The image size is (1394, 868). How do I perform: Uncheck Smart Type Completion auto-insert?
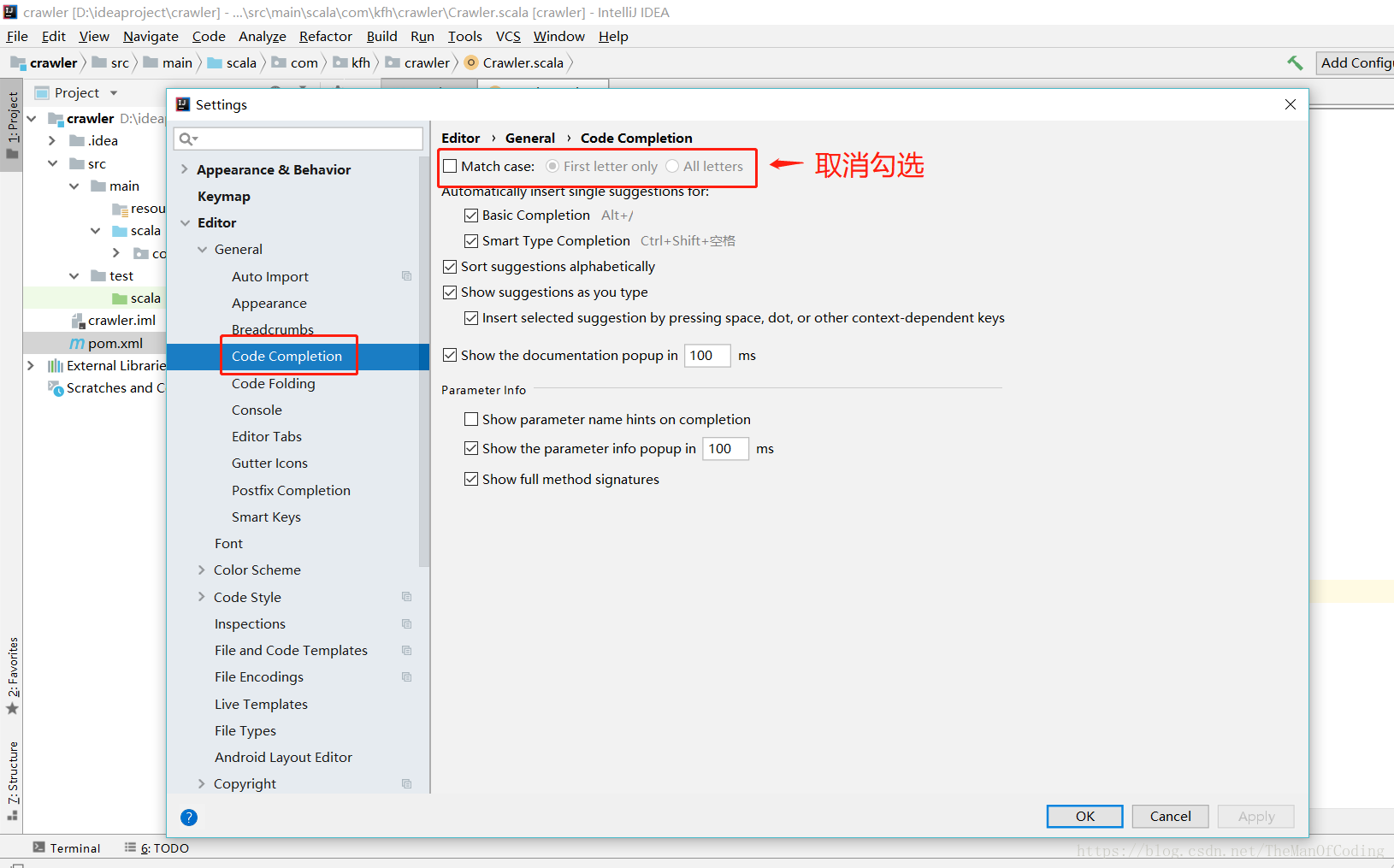coord(471,241)
